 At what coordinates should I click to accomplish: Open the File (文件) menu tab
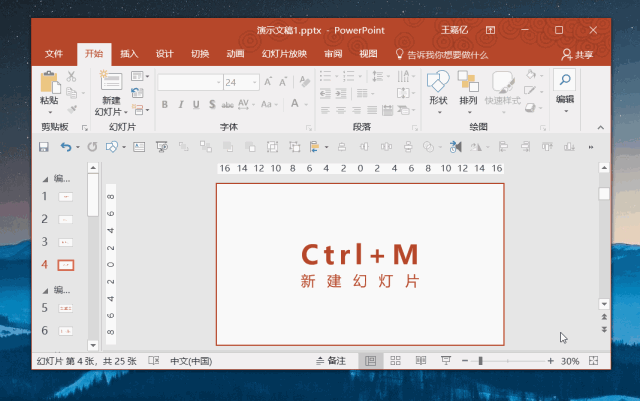click(54, 54)
